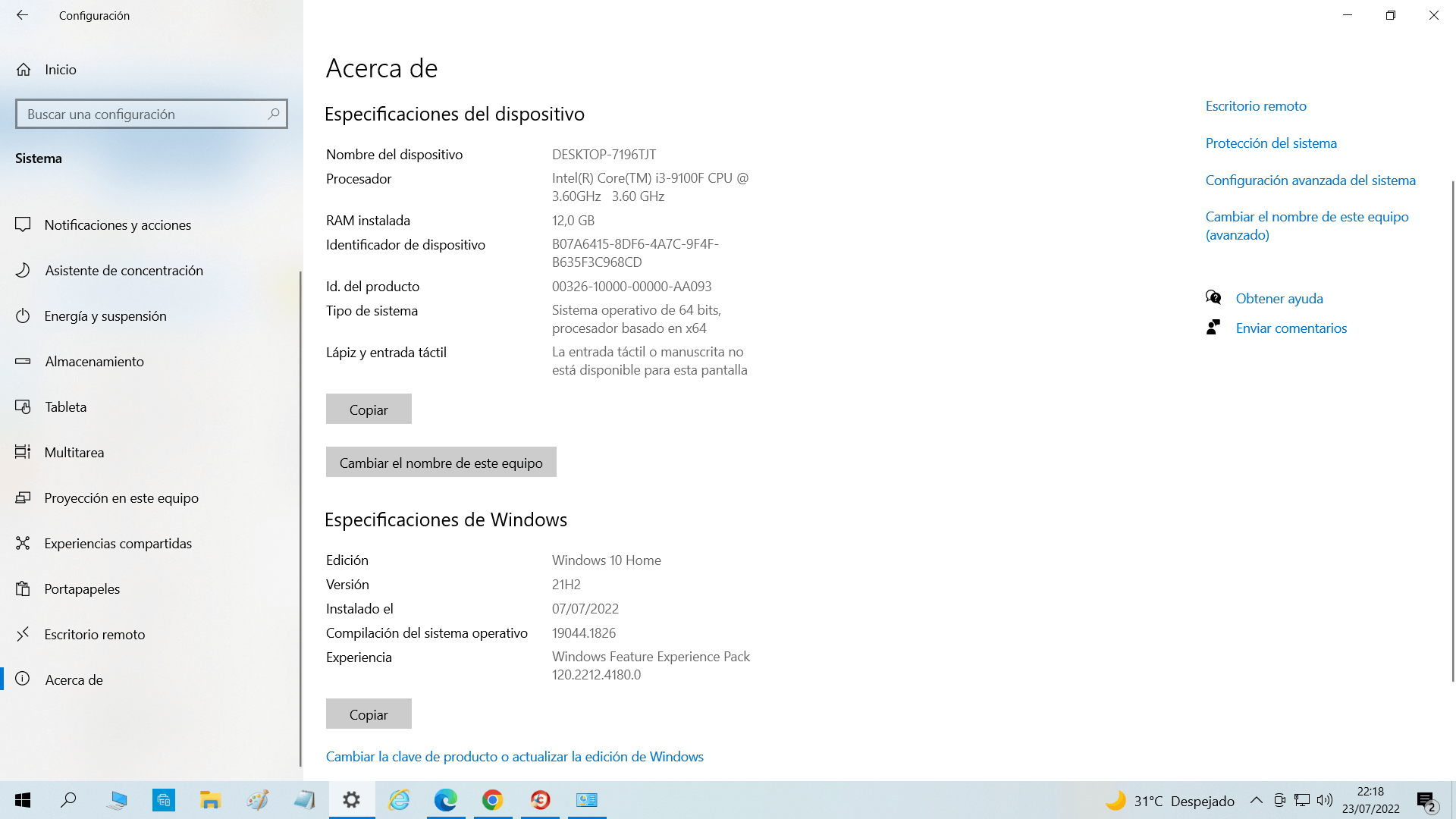
Task: Click Obtener ayuda link
Action: (1279, 299)
